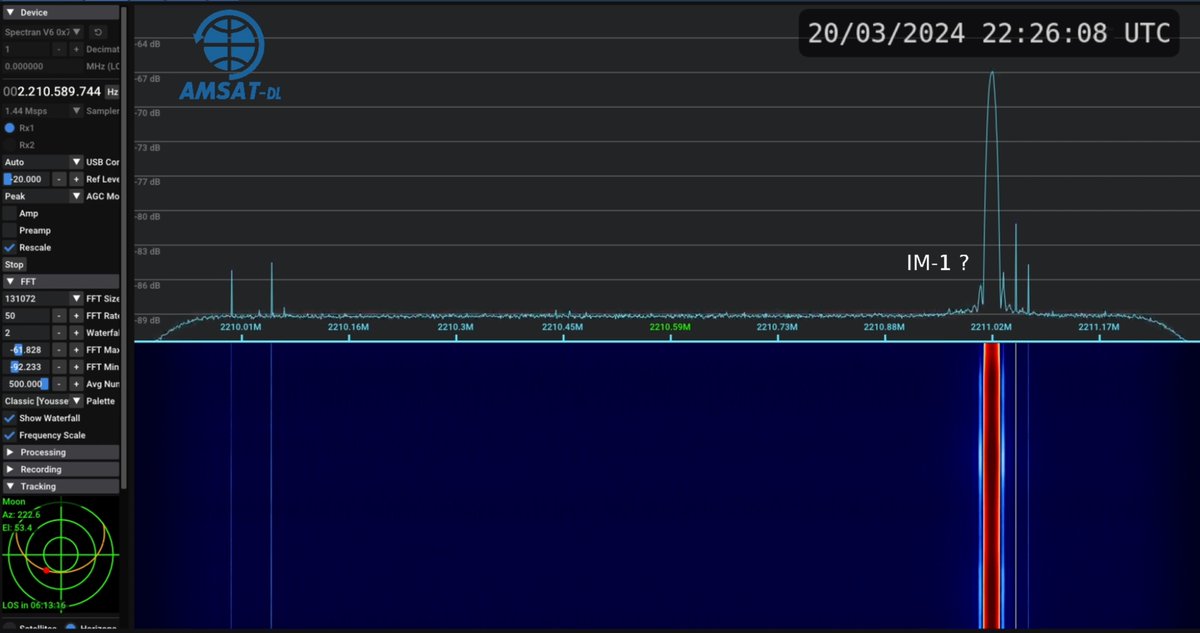The image size is (1200, 633).
Task: Select the Rx2 receiver channel
Action: (x=10, y=145)
